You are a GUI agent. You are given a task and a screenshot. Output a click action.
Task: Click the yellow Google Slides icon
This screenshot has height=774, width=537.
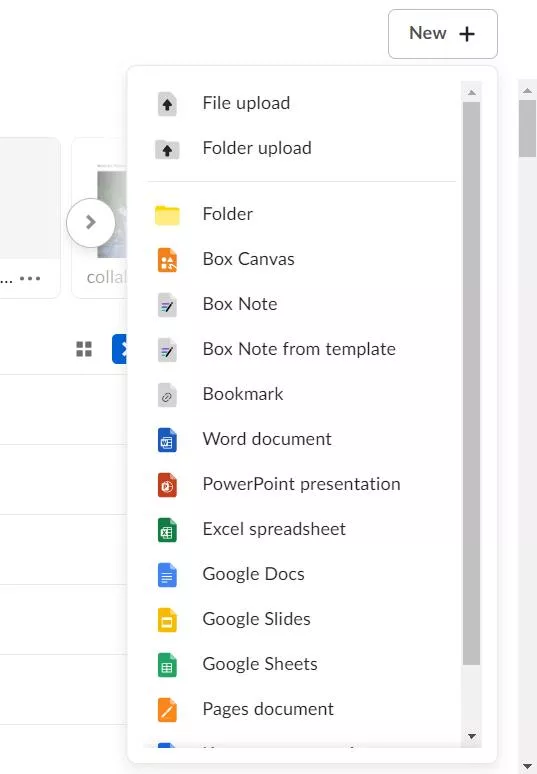coord(167,620)
